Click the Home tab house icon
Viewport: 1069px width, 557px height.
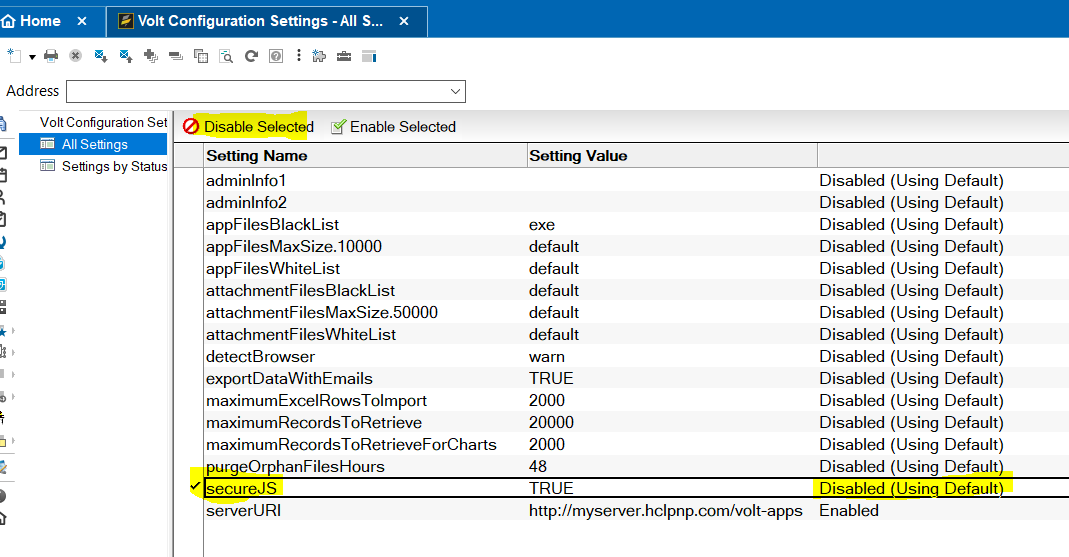(x=8, y=21)
